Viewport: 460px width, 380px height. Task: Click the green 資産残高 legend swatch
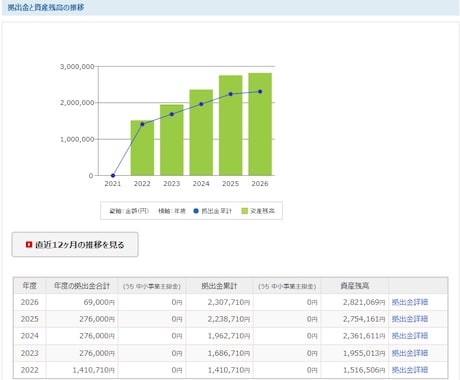(x=245, y=211)
